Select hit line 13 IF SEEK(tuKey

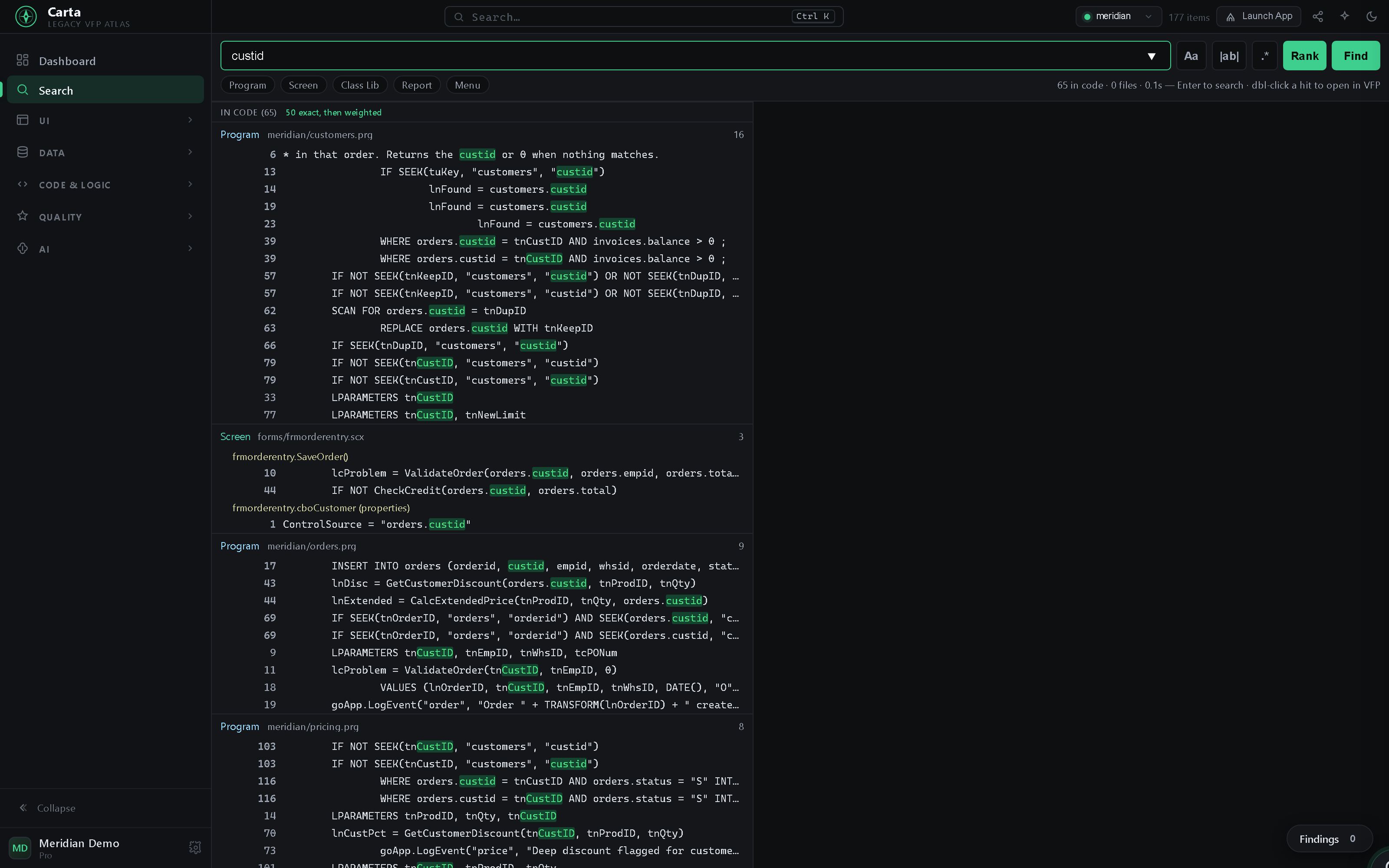click(x=482, y=172)
